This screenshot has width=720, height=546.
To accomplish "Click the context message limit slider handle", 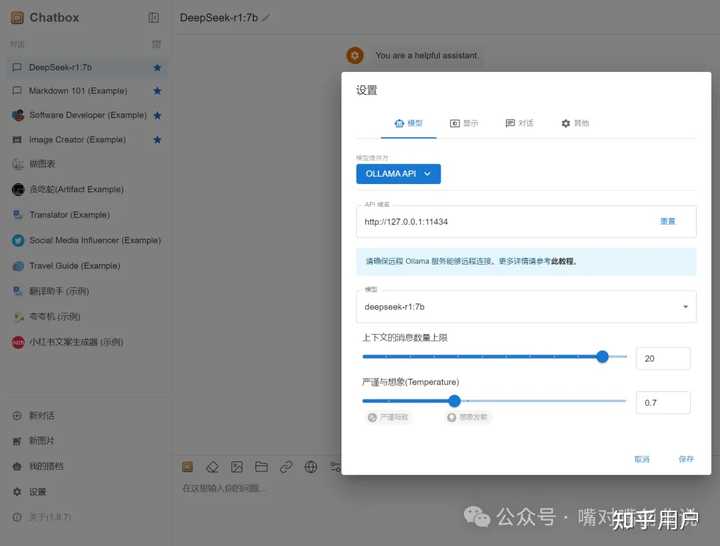I will click(x=602, y=356).
